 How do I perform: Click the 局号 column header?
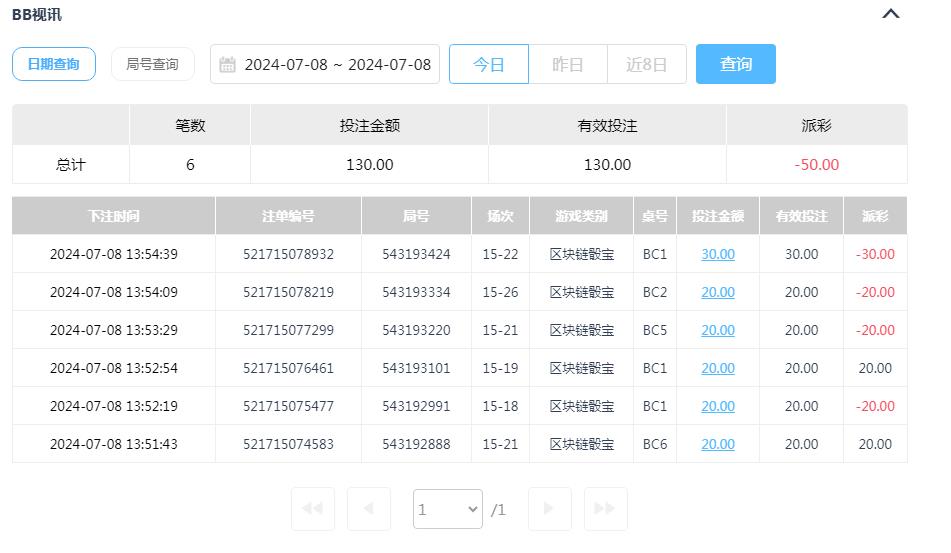coord(417,216)
